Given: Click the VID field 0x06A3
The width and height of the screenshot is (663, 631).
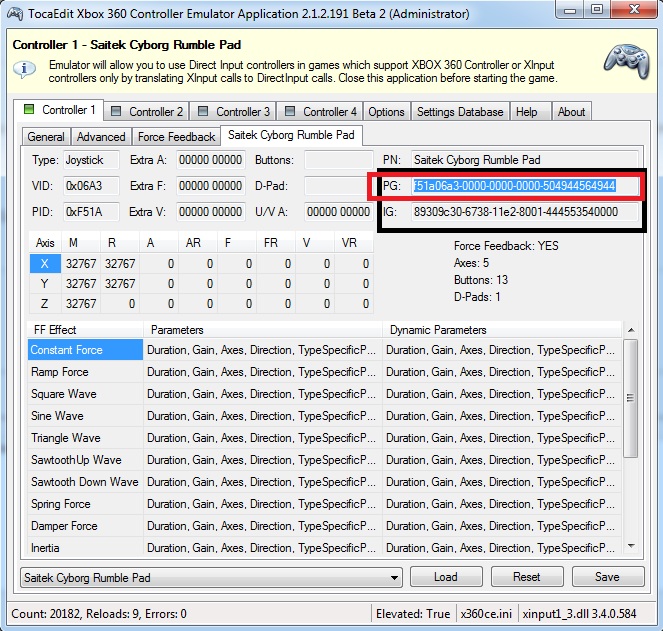Looking at the screenshot, I should [91, 186].
